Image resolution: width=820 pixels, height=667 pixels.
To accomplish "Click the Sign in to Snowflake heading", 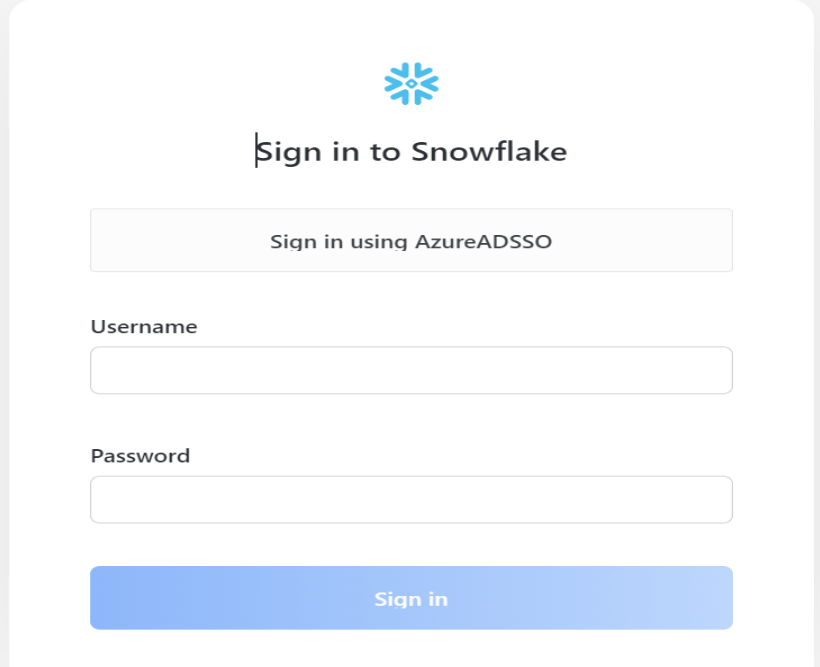I will (x=410, y=150).
